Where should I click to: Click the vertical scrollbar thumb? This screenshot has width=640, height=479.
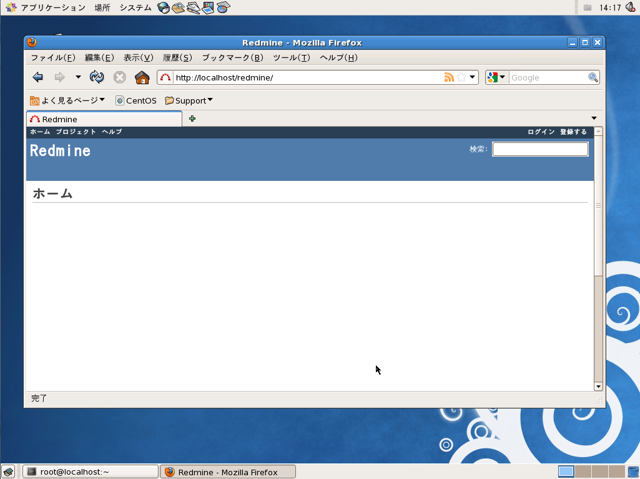click(x=598, y=206)
